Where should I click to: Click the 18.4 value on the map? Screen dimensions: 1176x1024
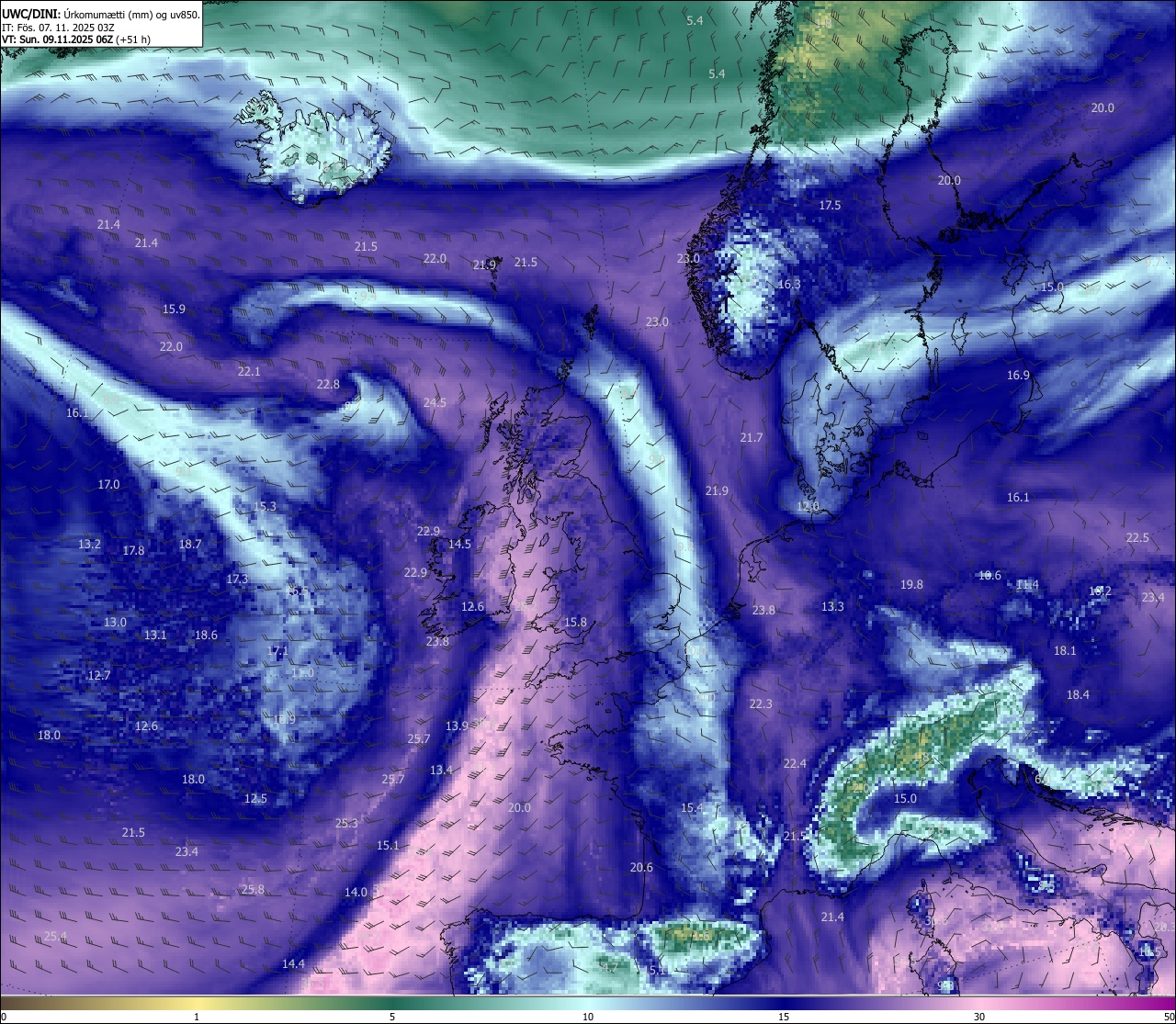point(1078,695)
